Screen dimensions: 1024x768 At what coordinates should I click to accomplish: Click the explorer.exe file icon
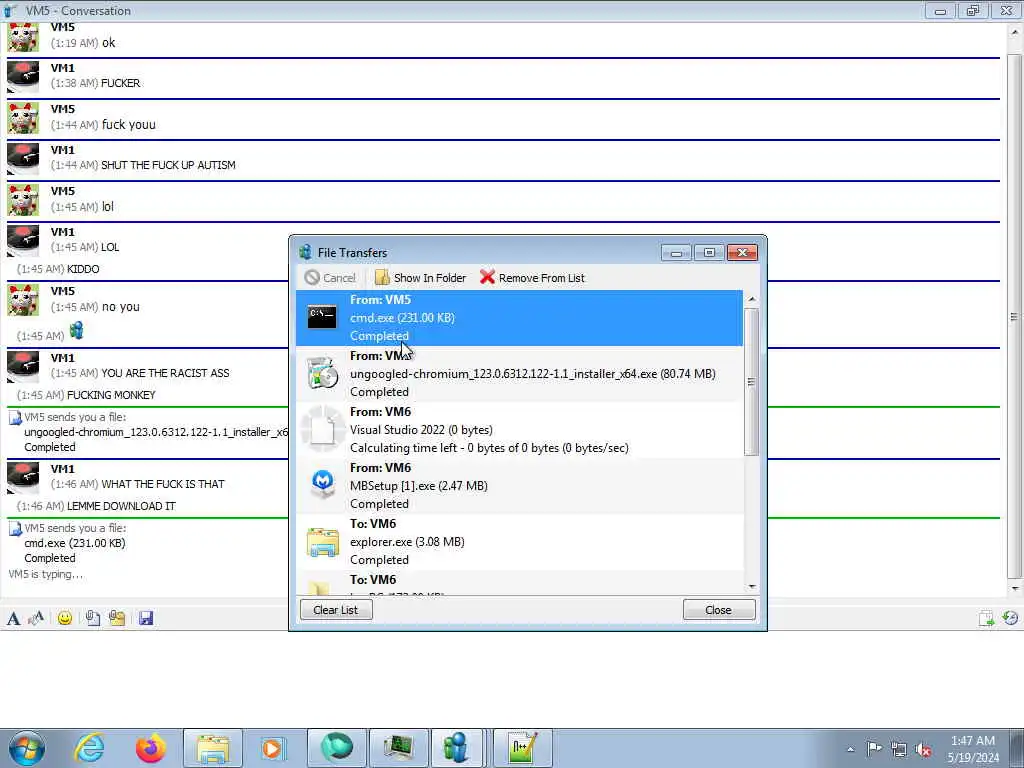323,542
